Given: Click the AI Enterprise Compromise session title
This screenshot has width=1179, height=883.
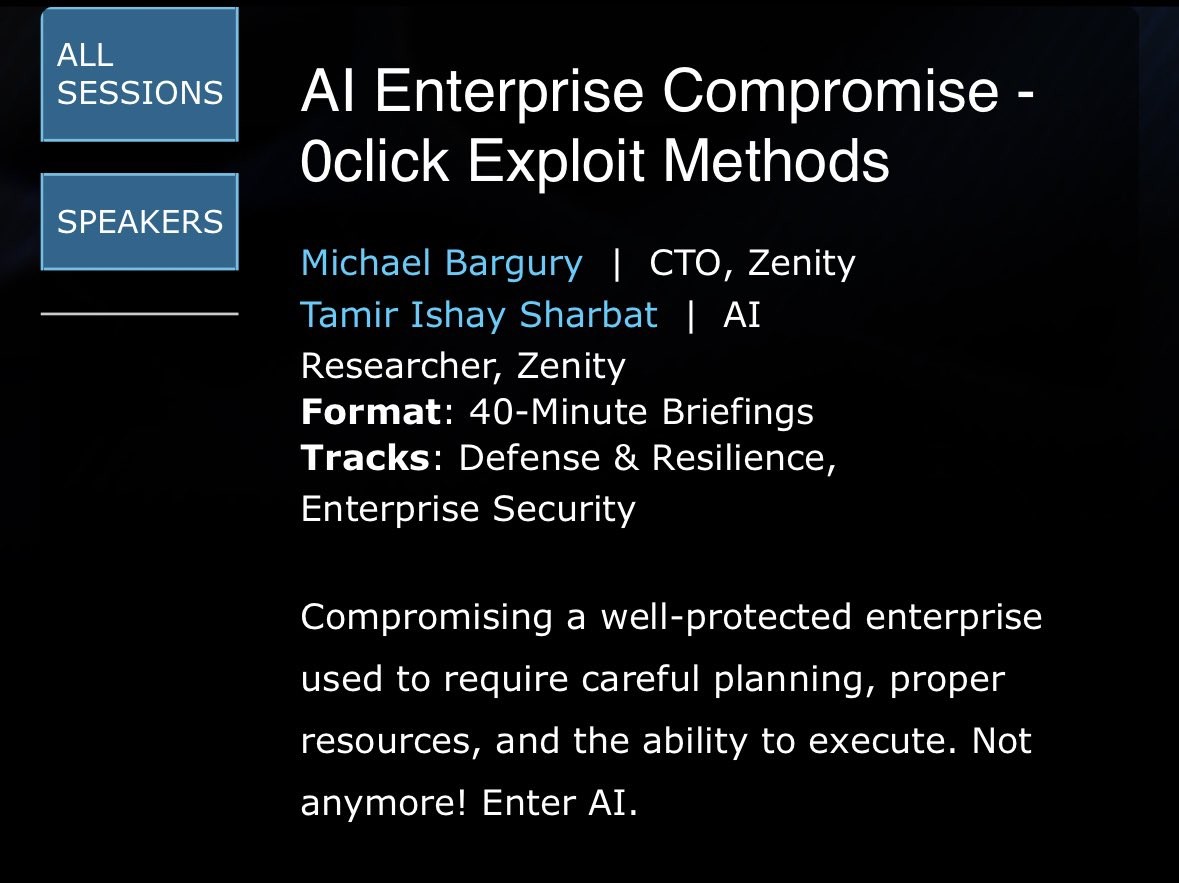Looking at the screenshot, I should 668,126.
